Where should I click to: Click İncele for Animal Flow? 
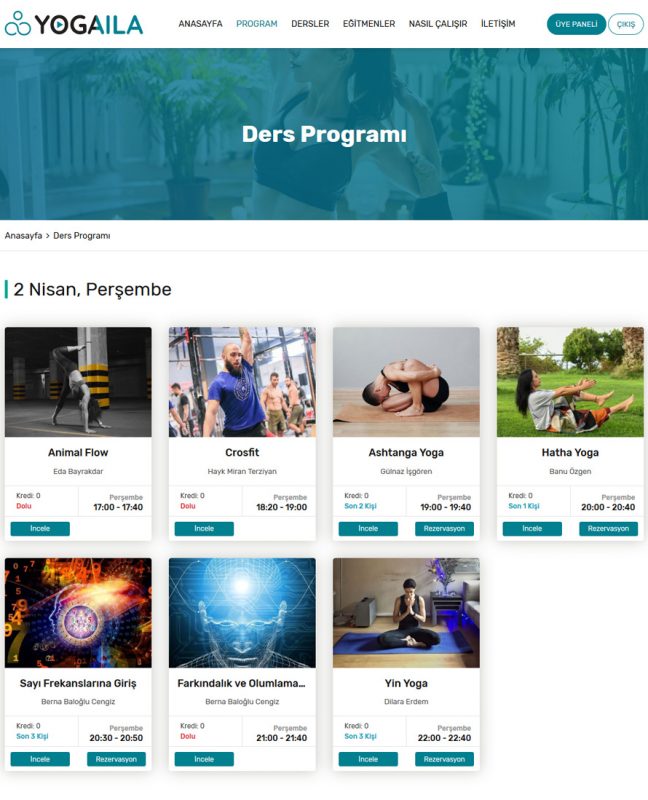coord(40,529)
